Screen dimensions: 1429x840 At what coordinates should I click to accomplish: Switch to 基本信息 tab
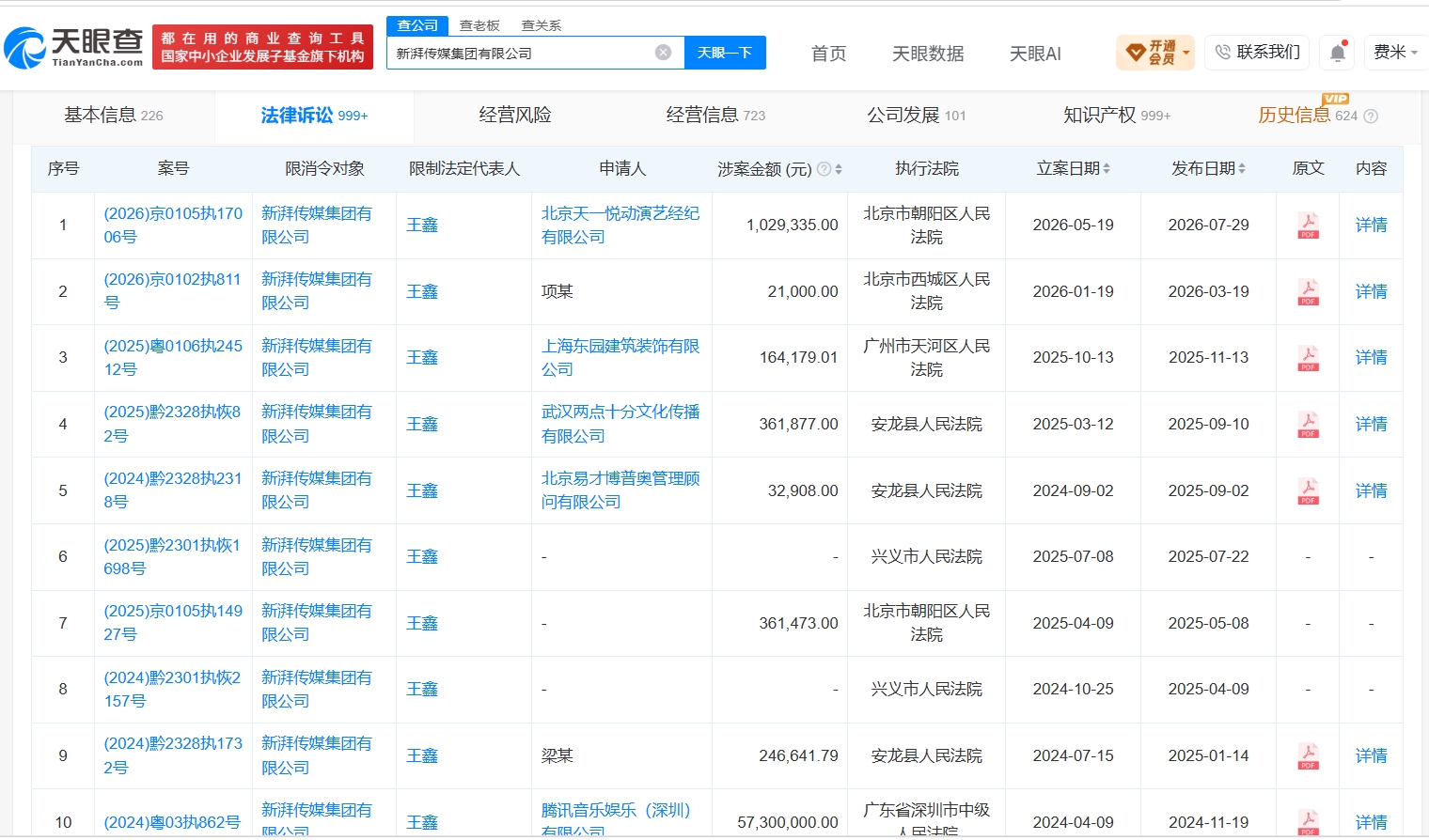click(x=114, y=116)
